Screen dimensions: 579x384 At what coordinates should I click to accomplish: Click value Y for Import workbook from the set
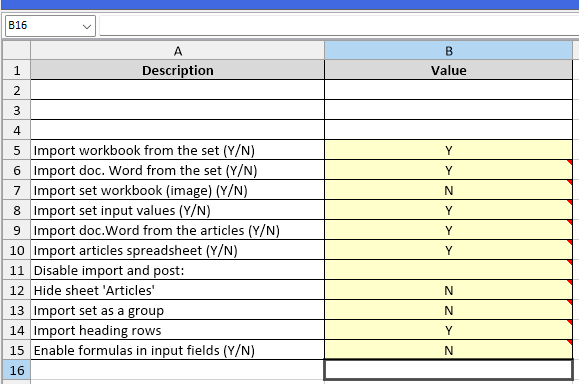(448, 150)
